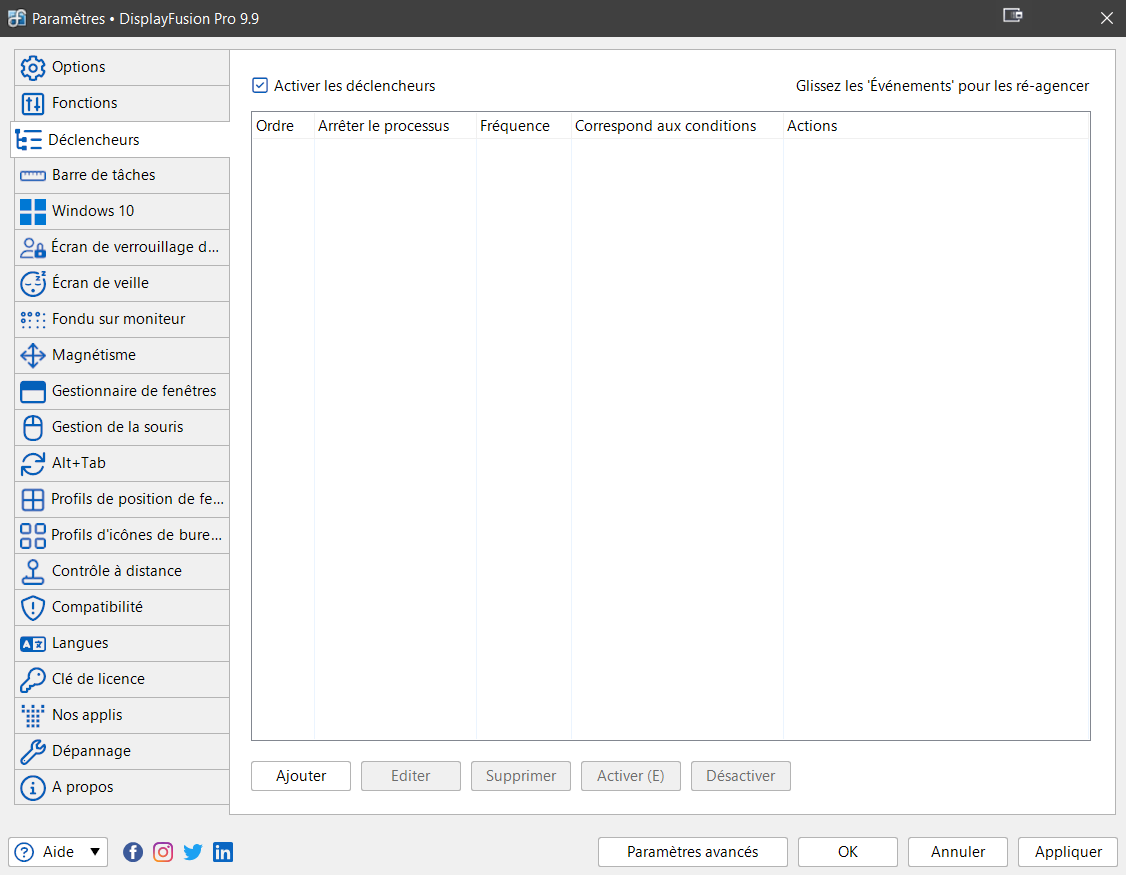The height and width of the screenshot is (875, 1126).
Task: Click the Actions column header
Action: coord(936,126)
